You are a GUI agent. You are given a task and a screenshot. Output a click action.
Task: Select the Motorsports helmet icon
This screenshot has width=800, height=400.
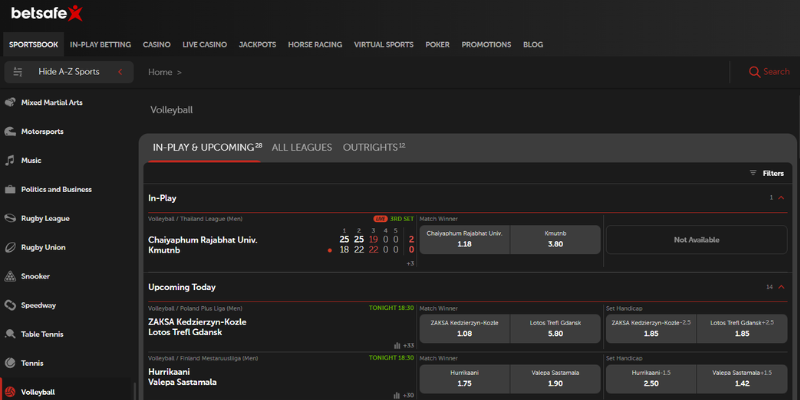(x=10, y=132)
